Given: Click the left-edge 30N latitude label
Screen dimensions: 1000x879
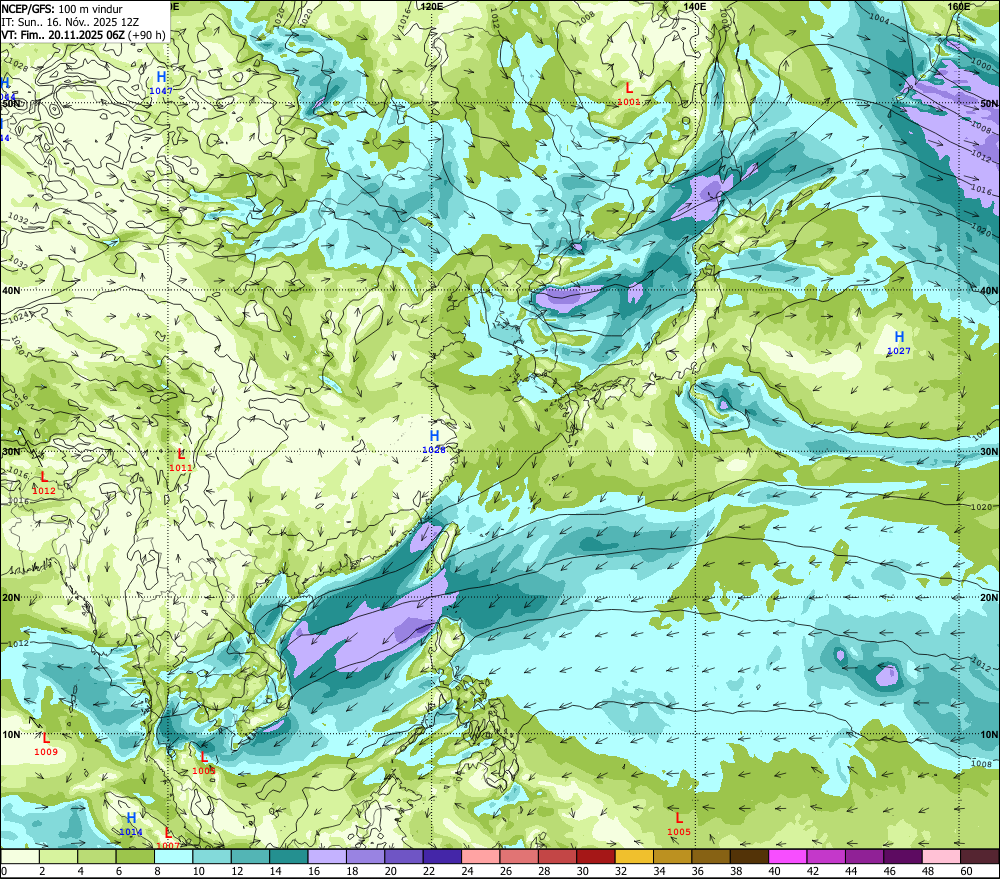Looking at the screenshot, I should pyautogui.click(x=11, y=452).
